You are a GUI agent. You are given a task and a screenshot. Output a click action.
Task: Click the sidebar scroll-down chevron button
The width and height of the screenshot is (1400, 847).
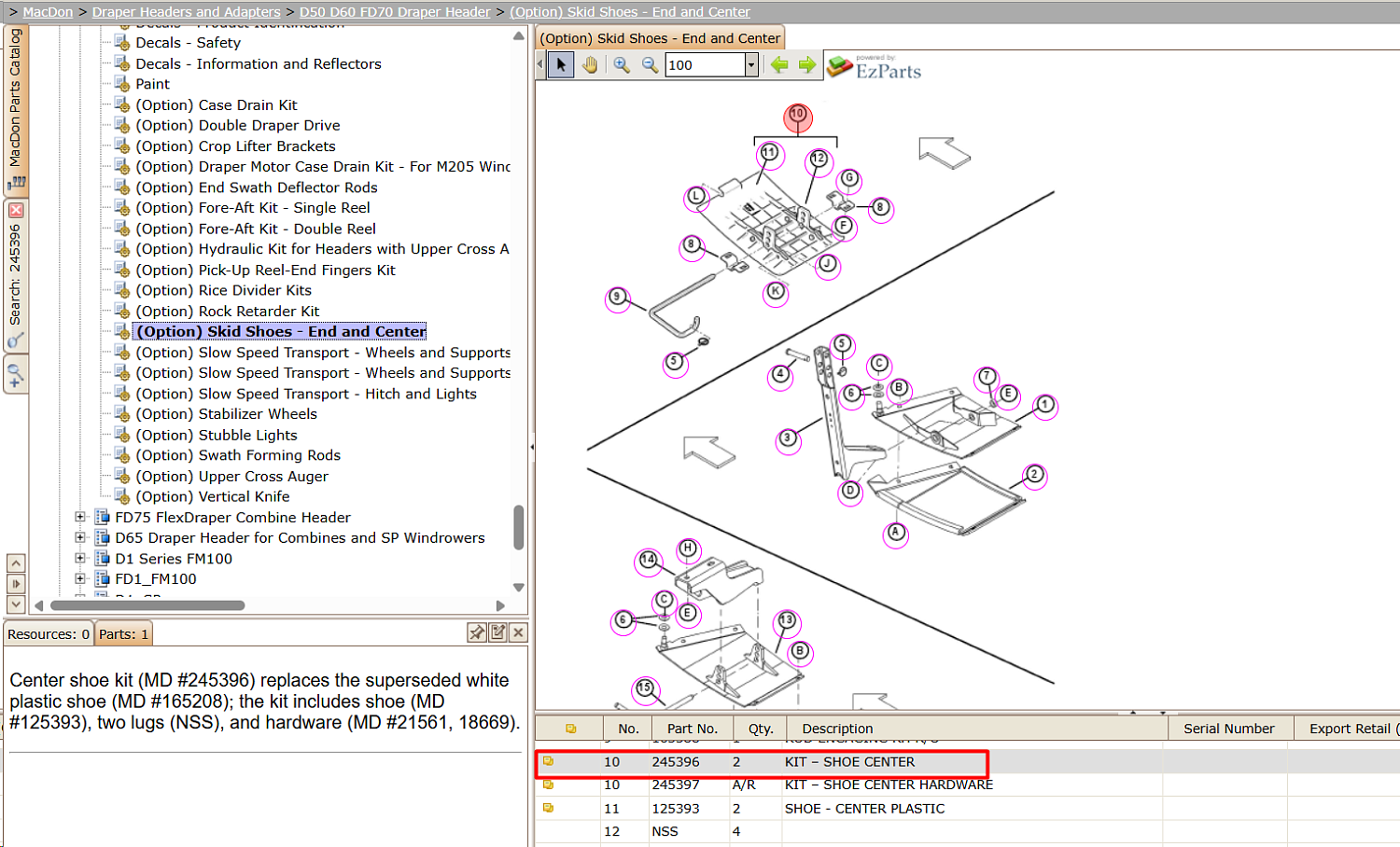(x=16, y=604)
